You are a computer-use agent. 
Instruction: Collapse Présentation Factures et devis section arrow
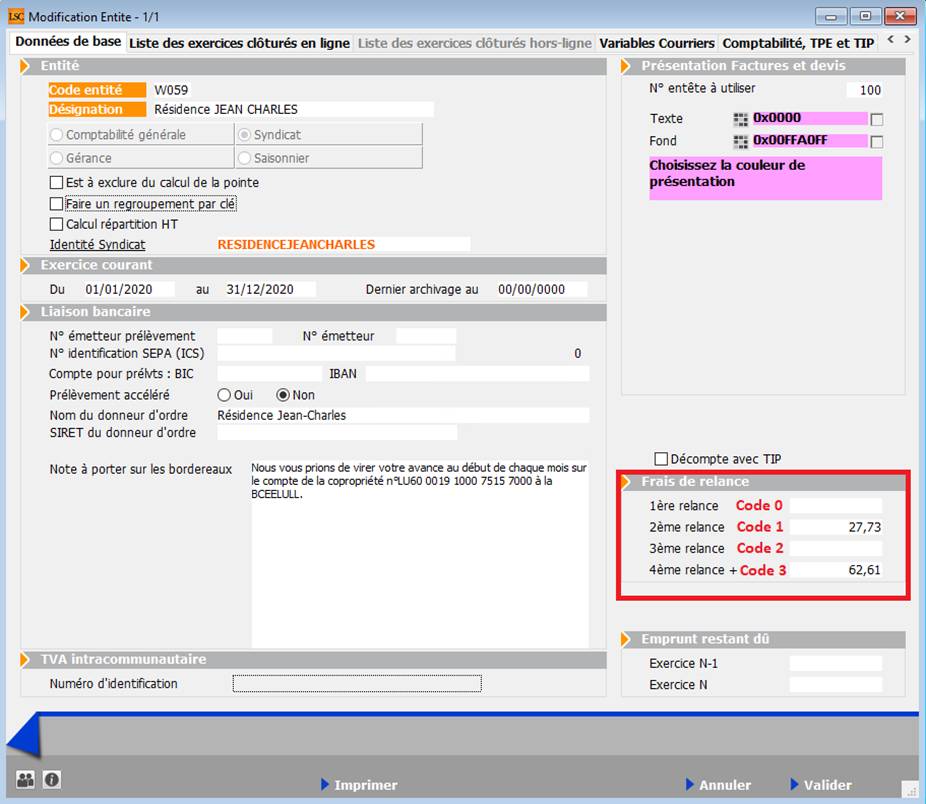click(626, 66)
